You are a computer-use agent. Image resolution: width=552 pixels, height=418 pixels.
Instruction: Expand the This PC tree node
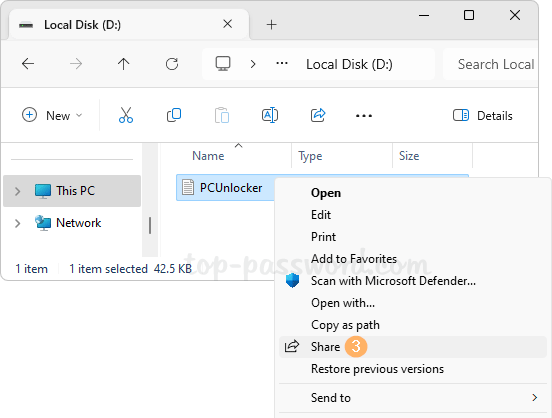(x=18, y=191)
